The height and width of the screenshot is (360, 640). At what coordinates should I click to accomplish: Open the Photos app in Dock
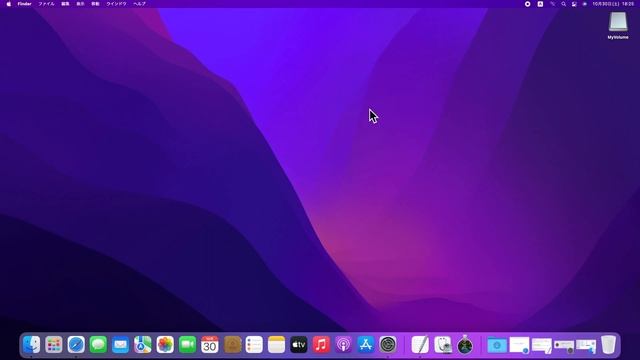pyautogui.click(x=165, y=345)
